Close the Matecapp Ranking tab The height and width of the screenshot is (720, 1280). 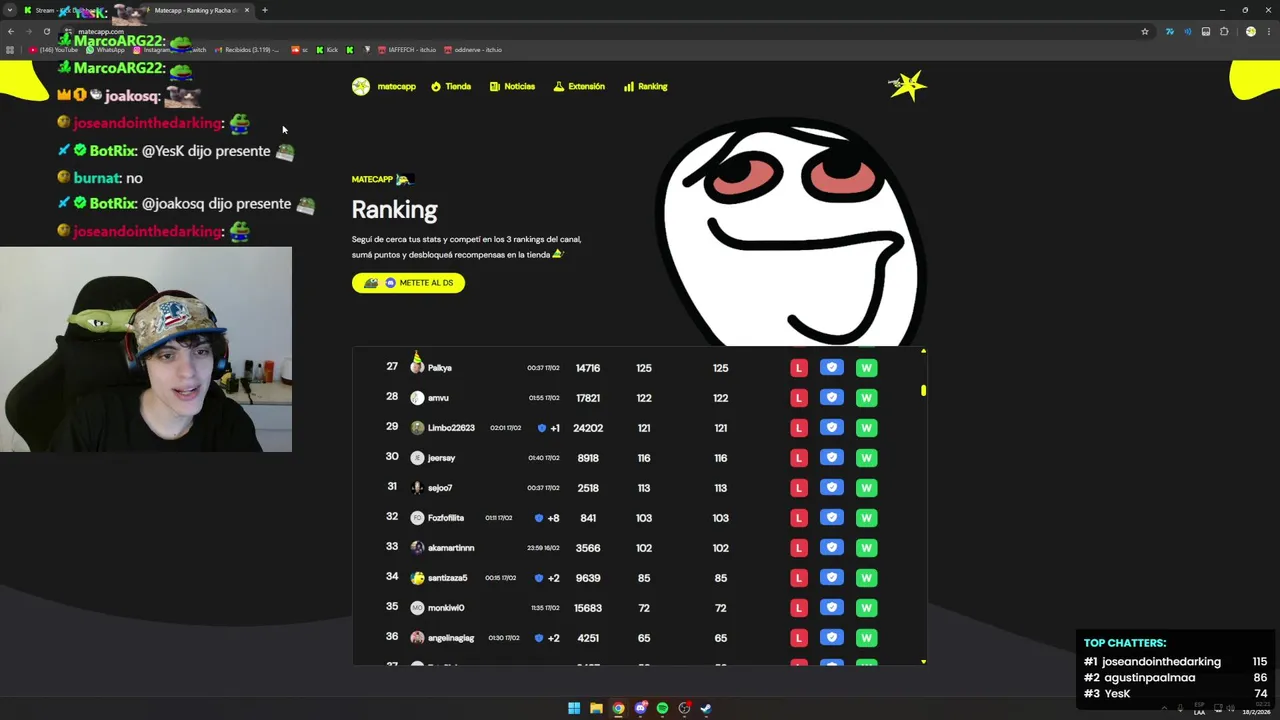click(247, 10)
